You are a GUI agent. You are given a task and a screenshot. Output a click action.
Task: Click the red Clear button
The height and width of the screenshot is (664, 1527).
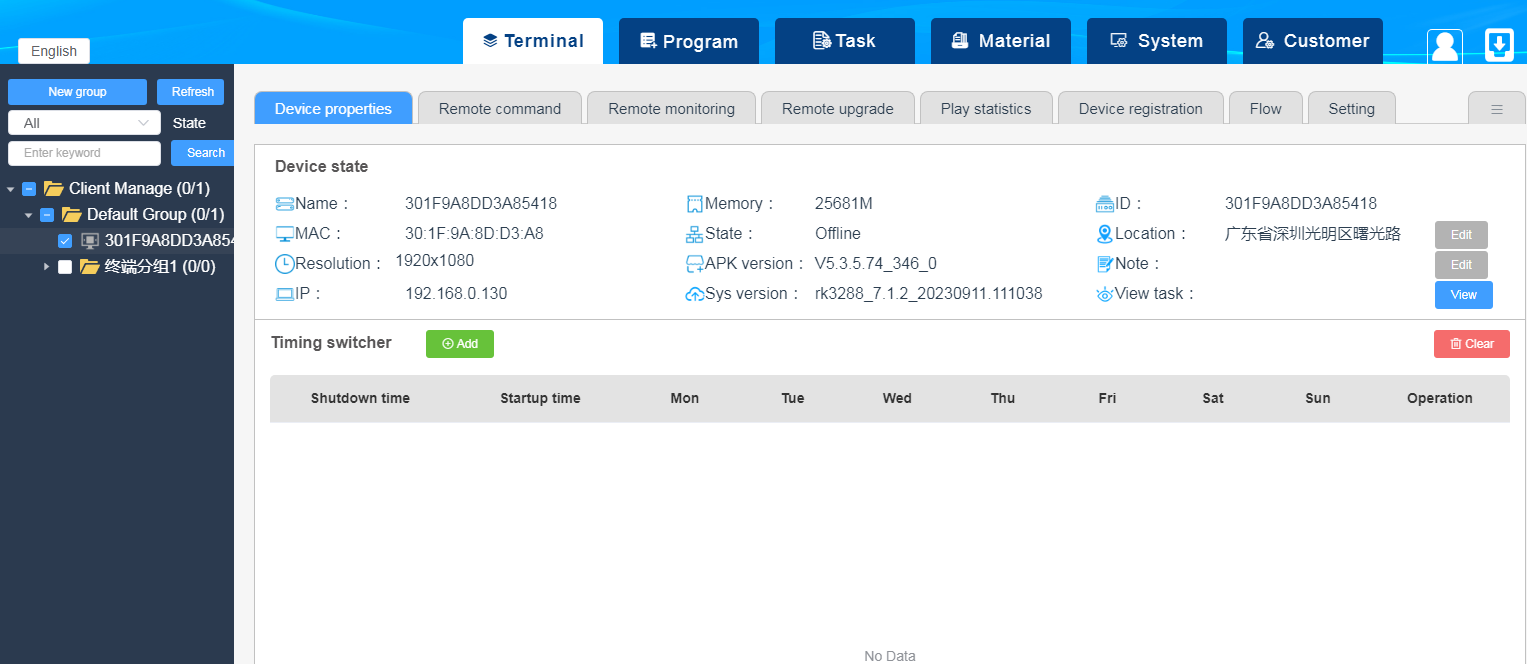[1471, 344]
